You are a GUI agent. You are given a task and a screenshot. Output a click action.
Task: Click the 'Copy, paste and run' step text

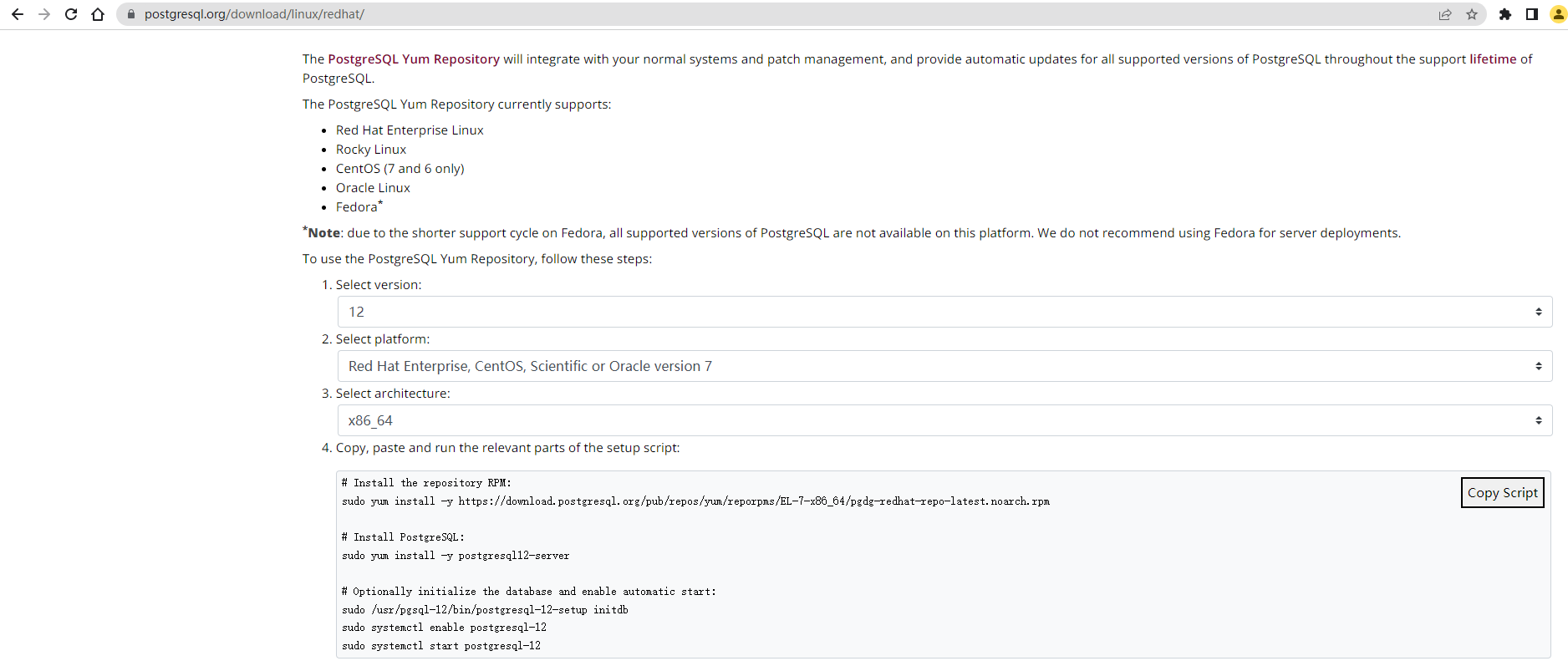pyautogui.click(x=508, y=448)
